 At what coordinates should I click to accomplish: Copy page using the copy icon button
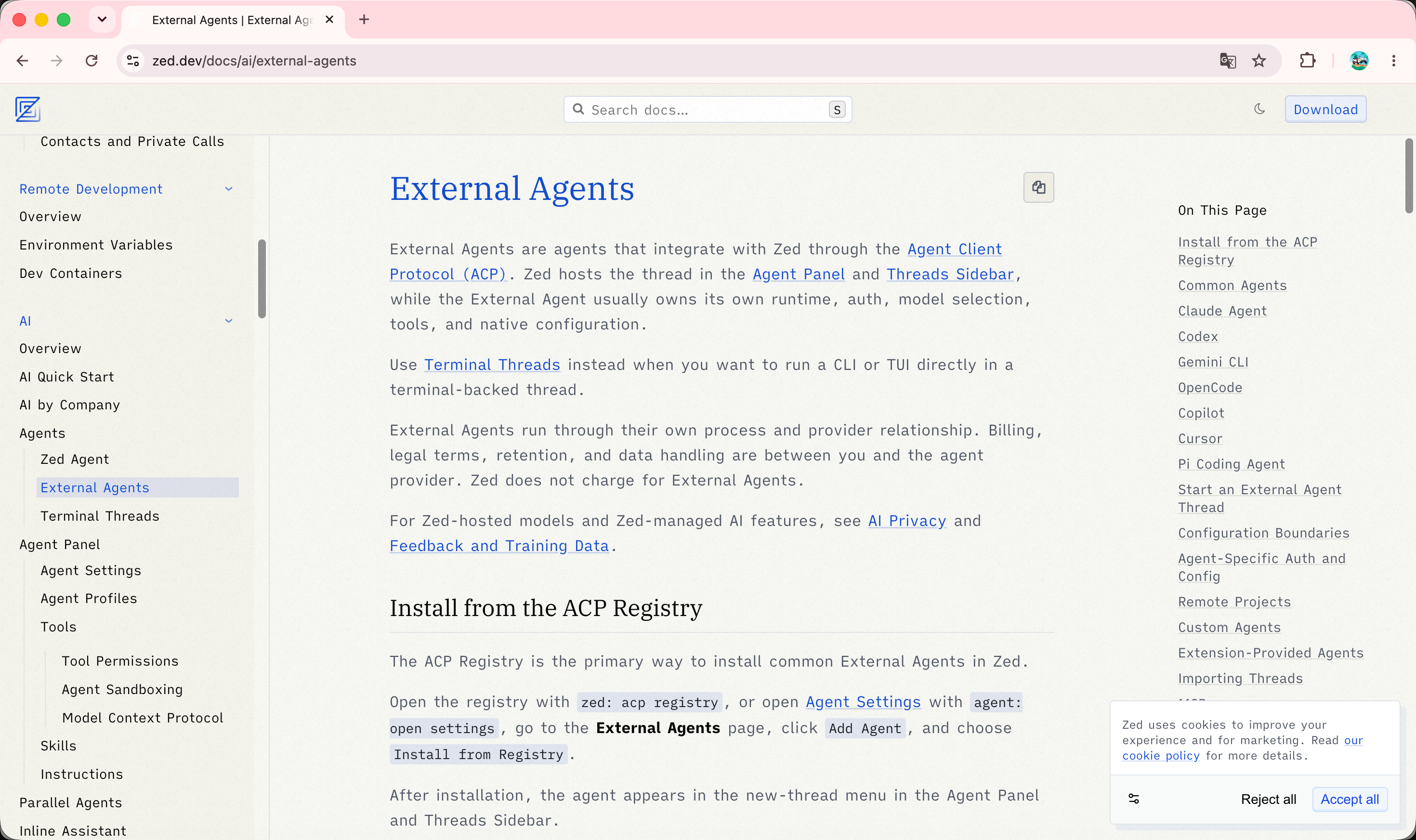(1038, 187)
